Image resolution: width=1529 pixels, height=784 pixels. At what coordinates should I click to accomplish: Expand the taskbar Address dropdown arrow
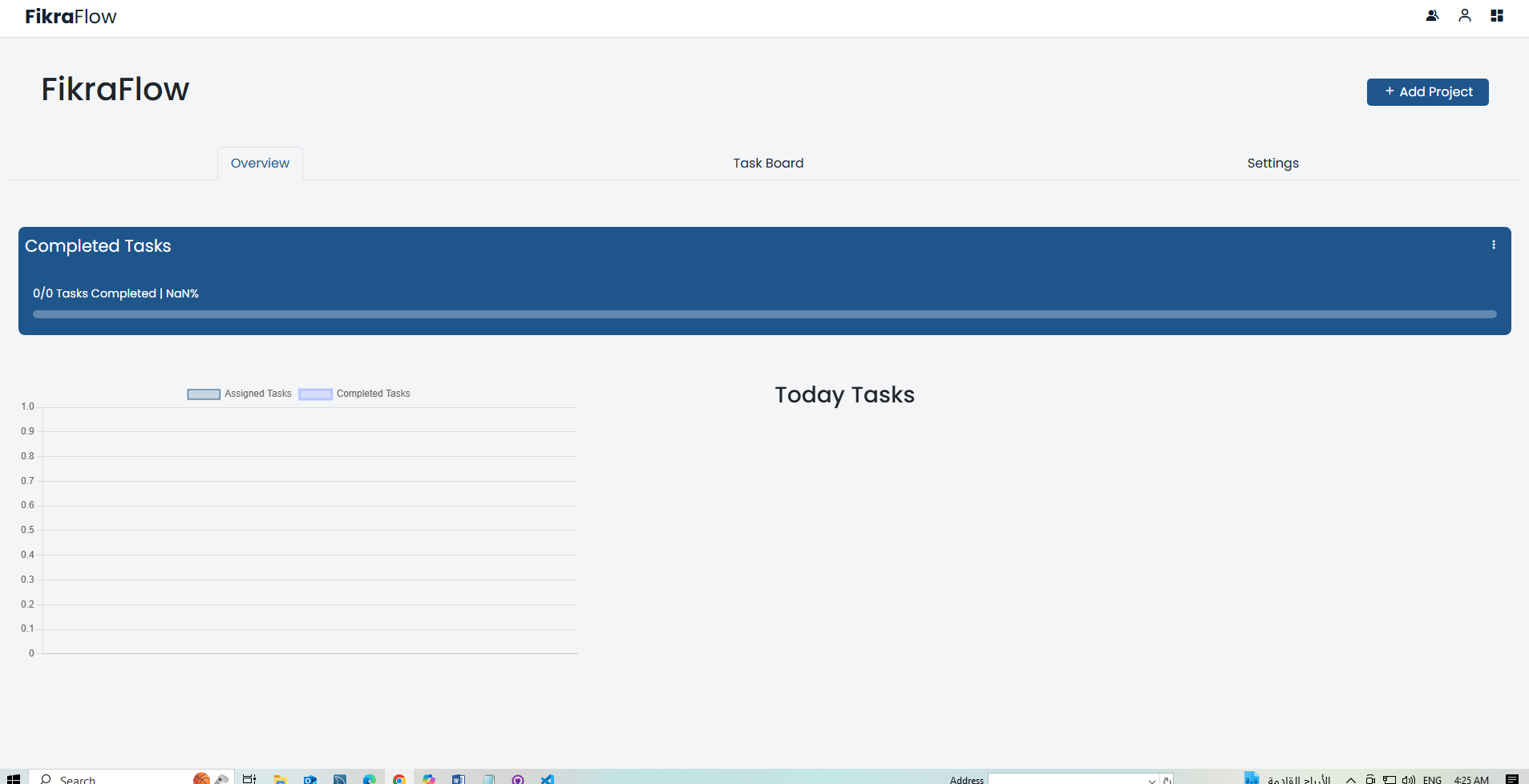(x=1151, y=780)
